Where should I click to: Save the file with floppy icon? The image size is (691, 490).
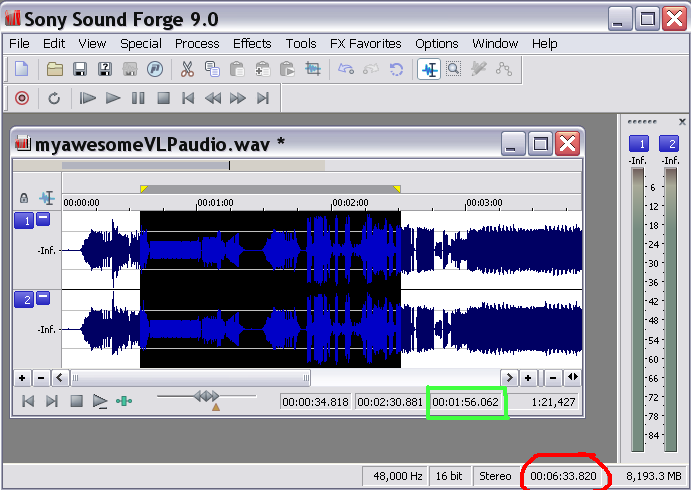pyautogui.click(x=80, y=69)
